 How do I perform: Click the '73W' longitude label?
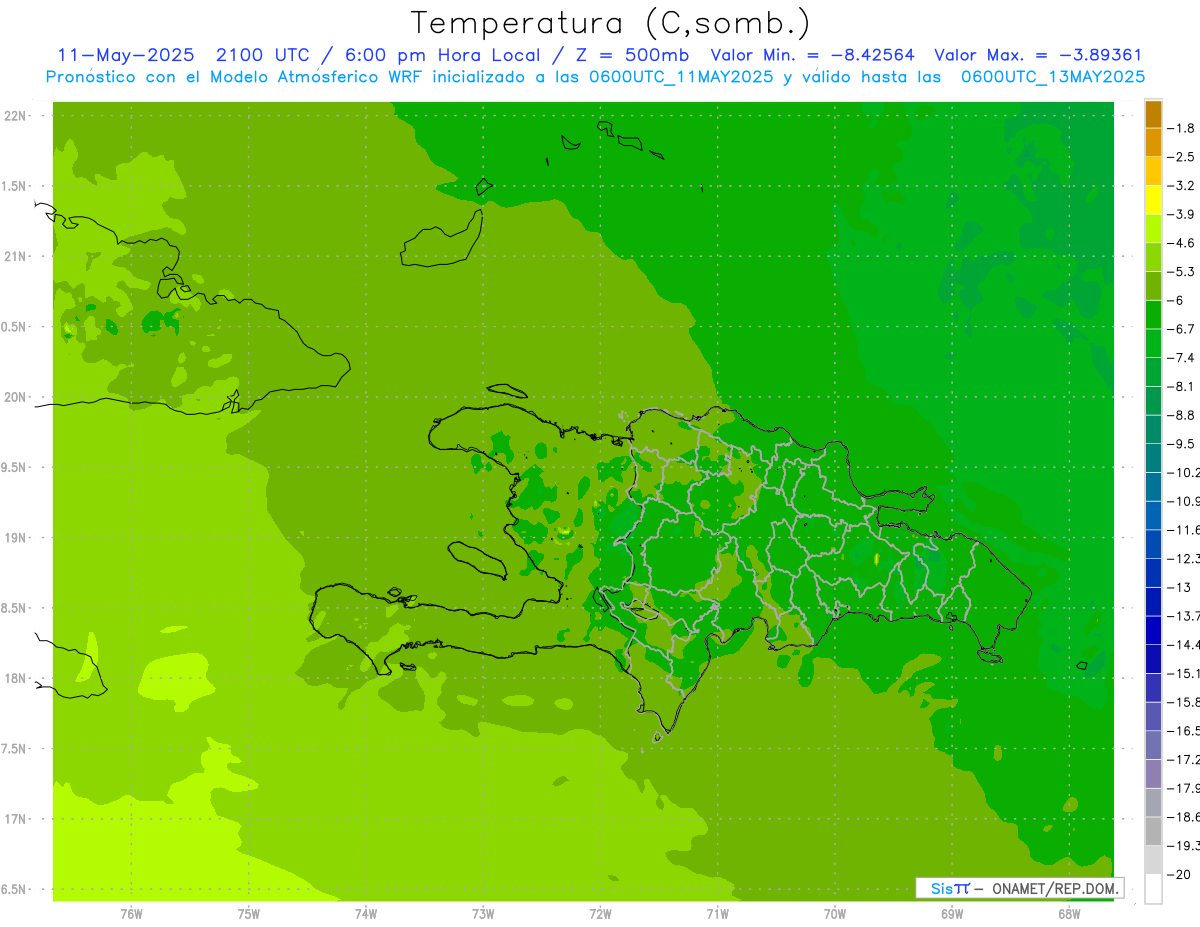pos(483,914)
